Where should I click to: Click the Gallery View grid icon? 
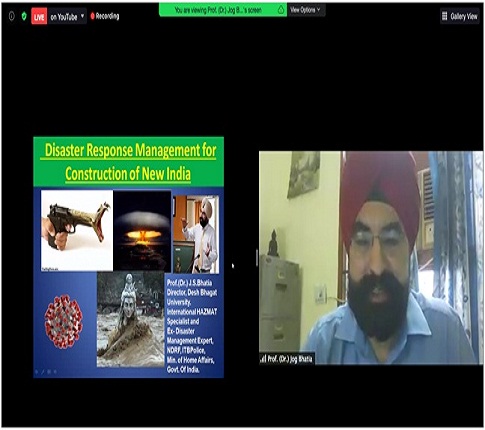pyautogui.click(x=444, y=16)
